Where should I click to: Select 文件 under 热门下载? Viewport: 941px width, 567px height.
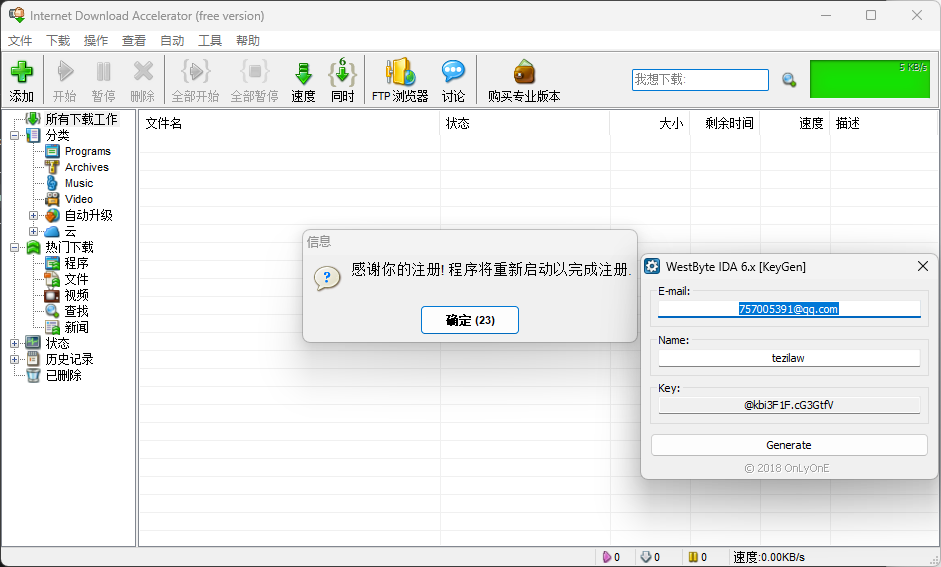(x=77, y=280)
